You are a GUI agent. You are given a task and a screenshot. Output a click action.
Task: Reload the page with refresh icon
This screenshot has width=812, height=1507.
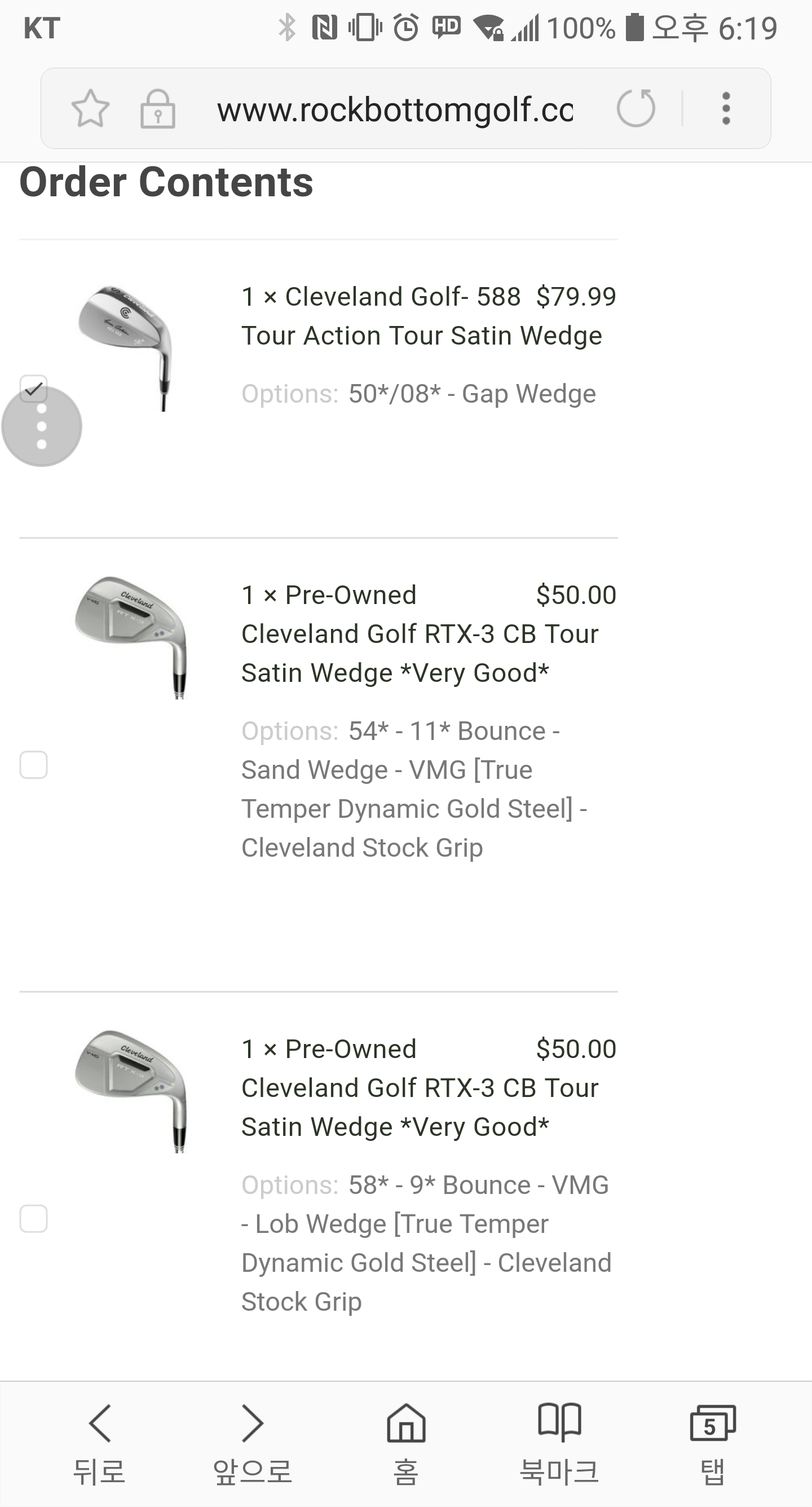636,108
